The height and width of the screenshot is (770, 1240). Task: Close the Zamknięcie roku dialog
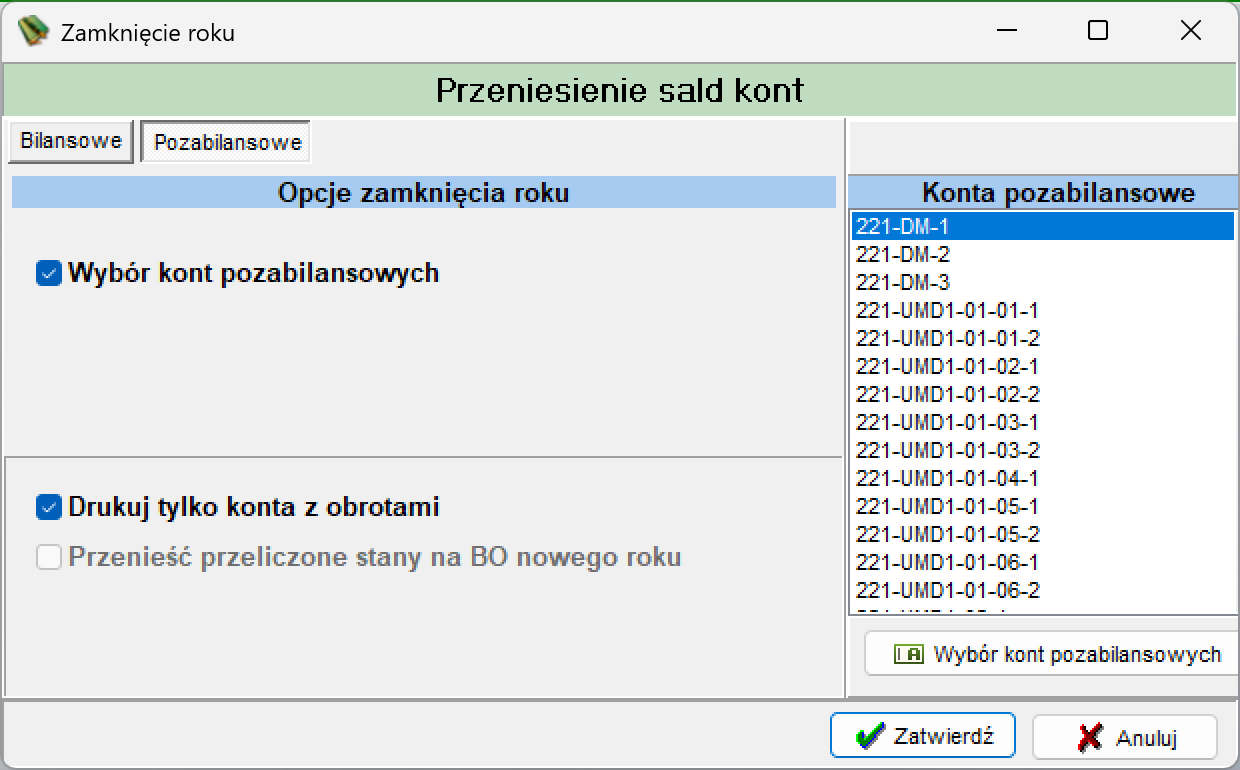click(x=1190, y=31)
